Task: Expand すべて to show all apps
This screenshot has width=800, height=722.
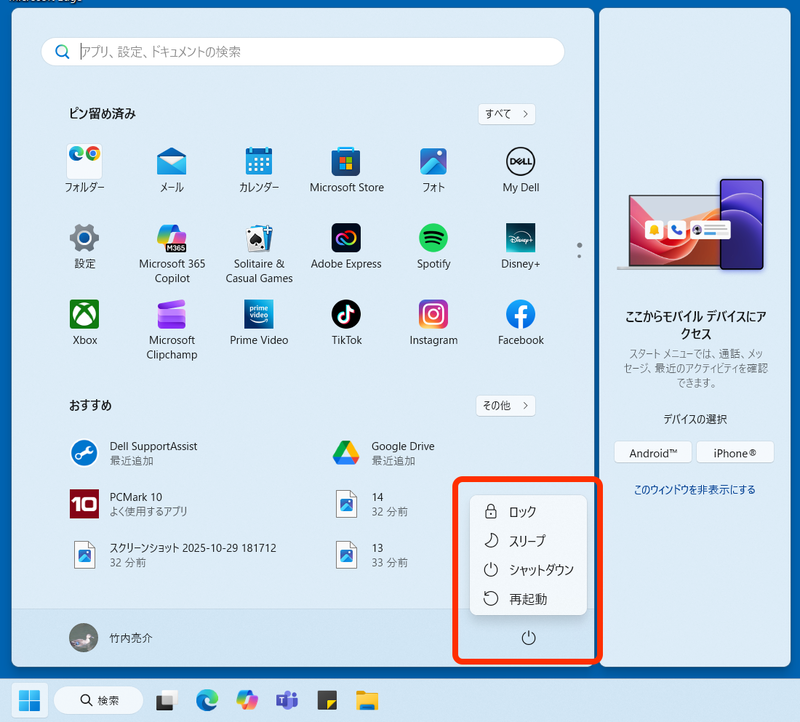Action: click(x=506, y=114)
